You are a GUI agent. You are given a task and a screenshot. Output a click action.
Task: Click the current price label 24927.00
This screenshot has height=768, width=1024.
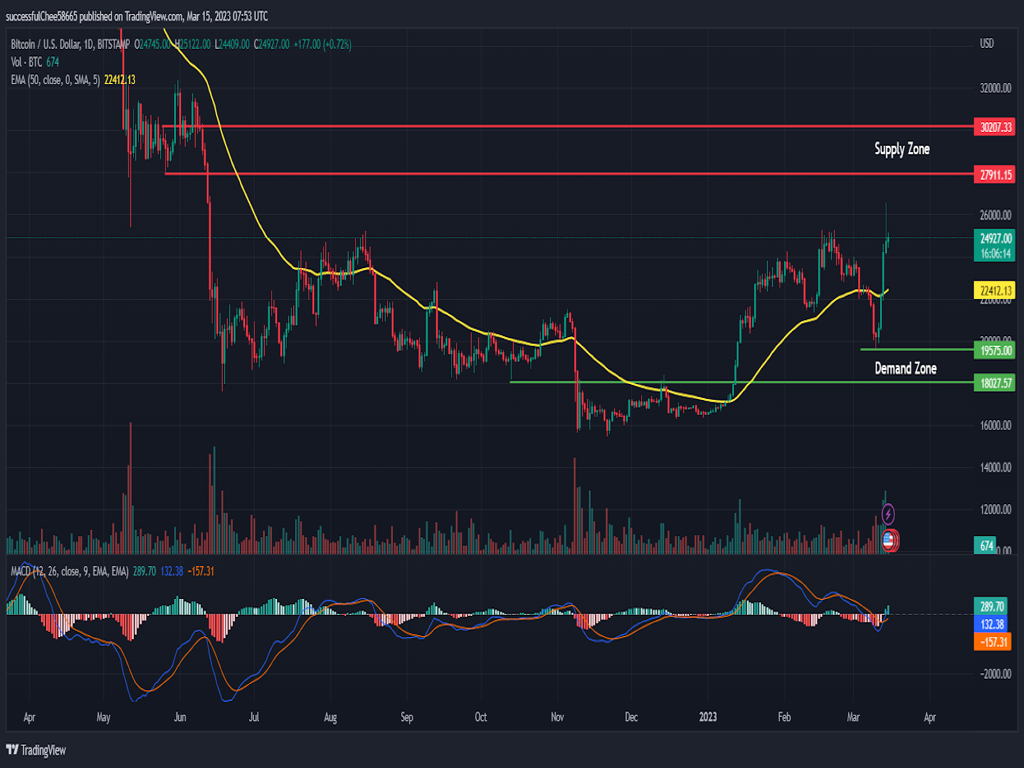(x=995, y=238)
